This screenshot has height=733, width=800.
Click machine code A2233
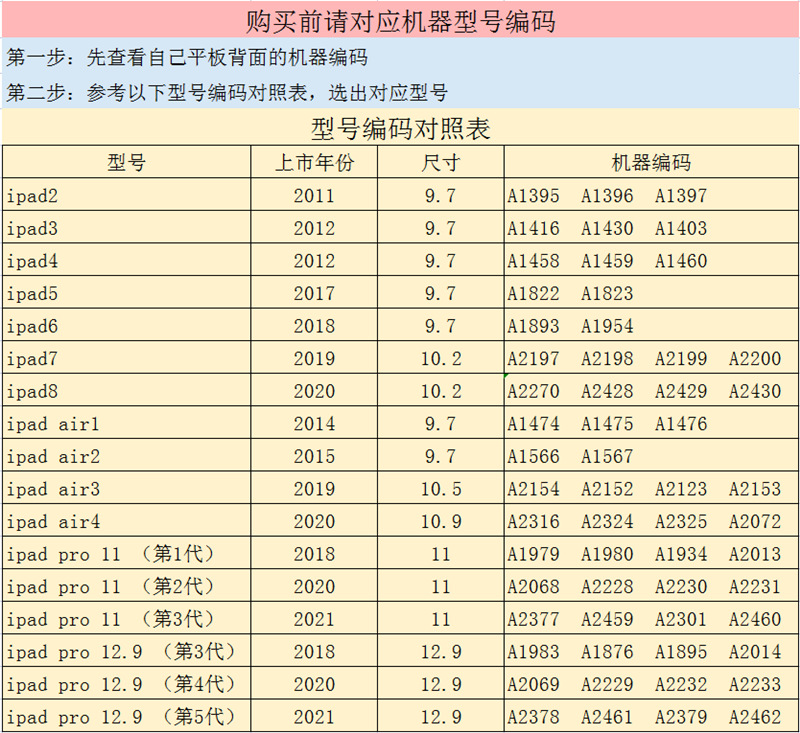point(755,685)
